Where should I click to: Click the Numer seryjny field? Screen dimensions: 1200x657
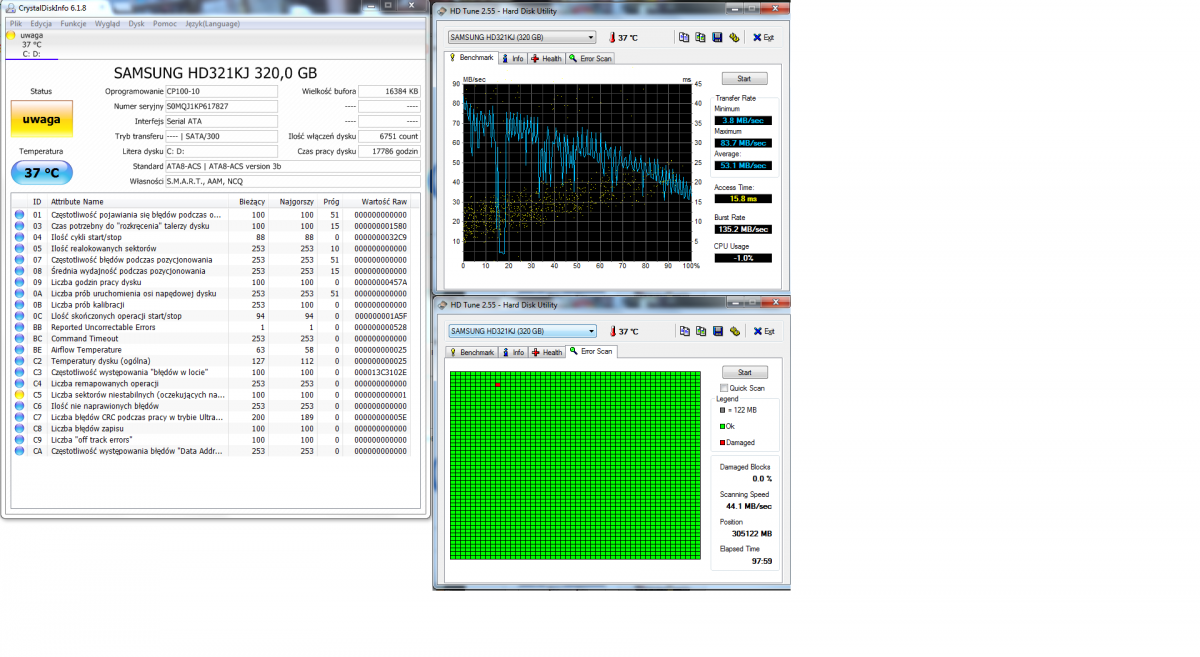pos(222,106)
